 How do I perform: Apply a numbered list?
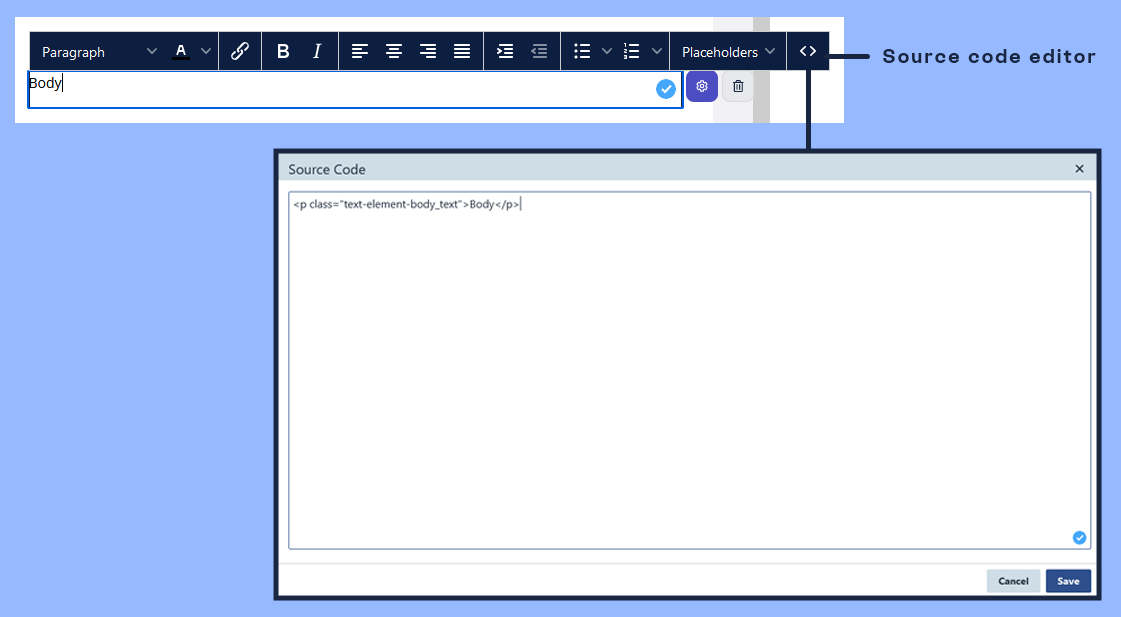point(631,51)
